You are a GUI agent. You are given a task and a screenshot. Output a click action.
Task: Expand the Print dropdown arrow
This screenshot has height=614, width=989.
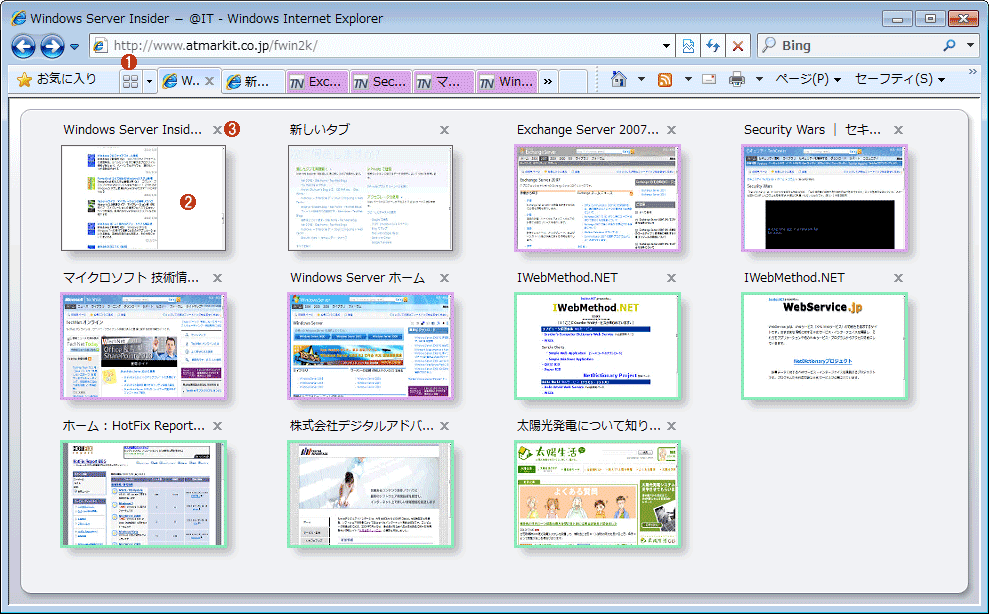(759, 80)
